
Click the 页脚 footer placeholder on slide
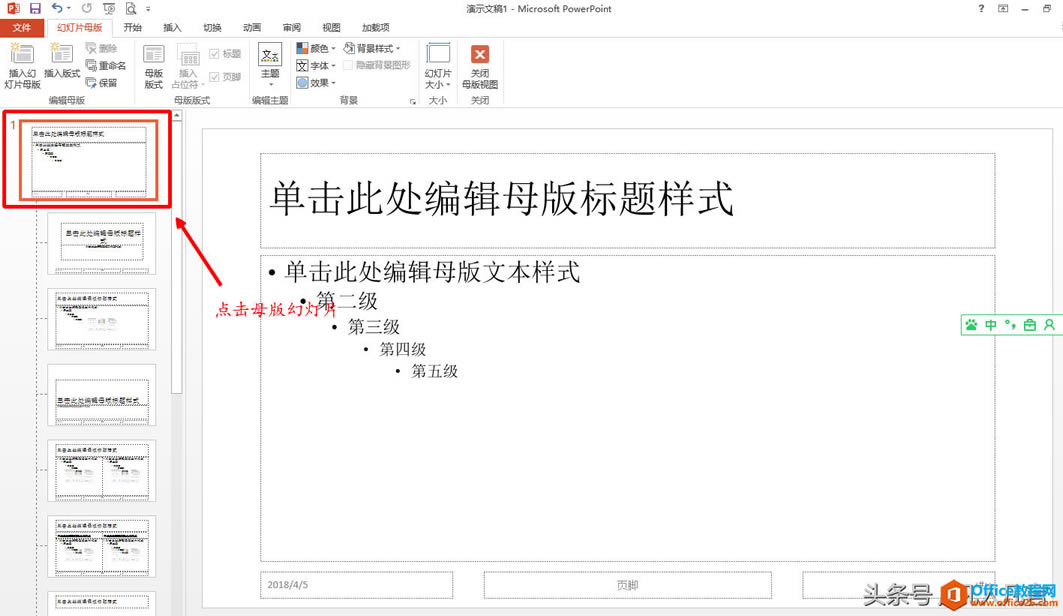(x=628, y=585)
